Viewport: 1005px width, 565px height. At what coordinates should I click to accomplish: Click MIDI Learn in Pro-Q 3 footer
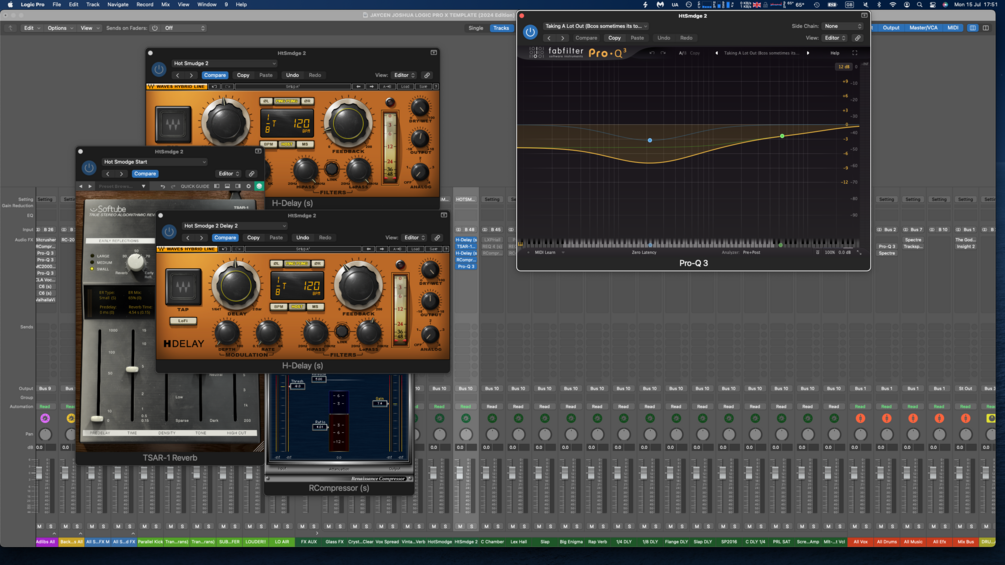coord(545,252)
